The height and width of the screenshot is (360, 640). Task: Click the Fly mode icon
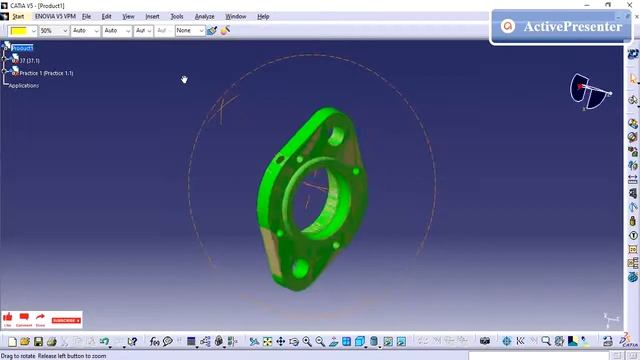click(x=254, y=341)
